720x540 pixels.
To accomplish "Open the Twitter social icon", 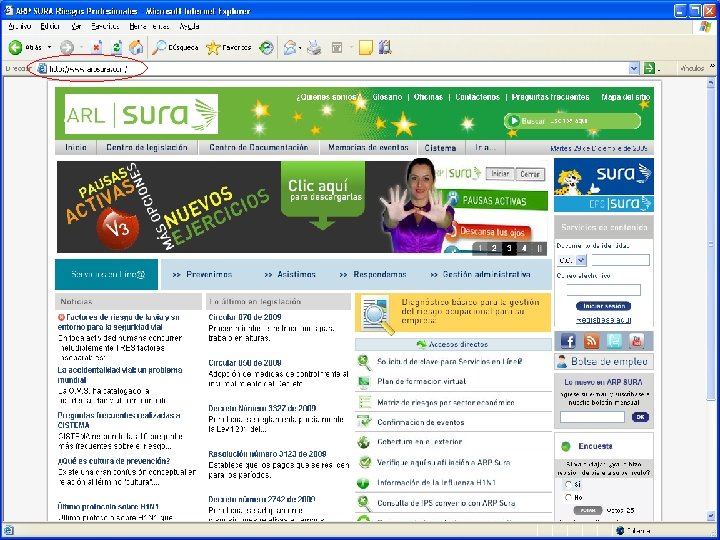I will tap(614, 341).
